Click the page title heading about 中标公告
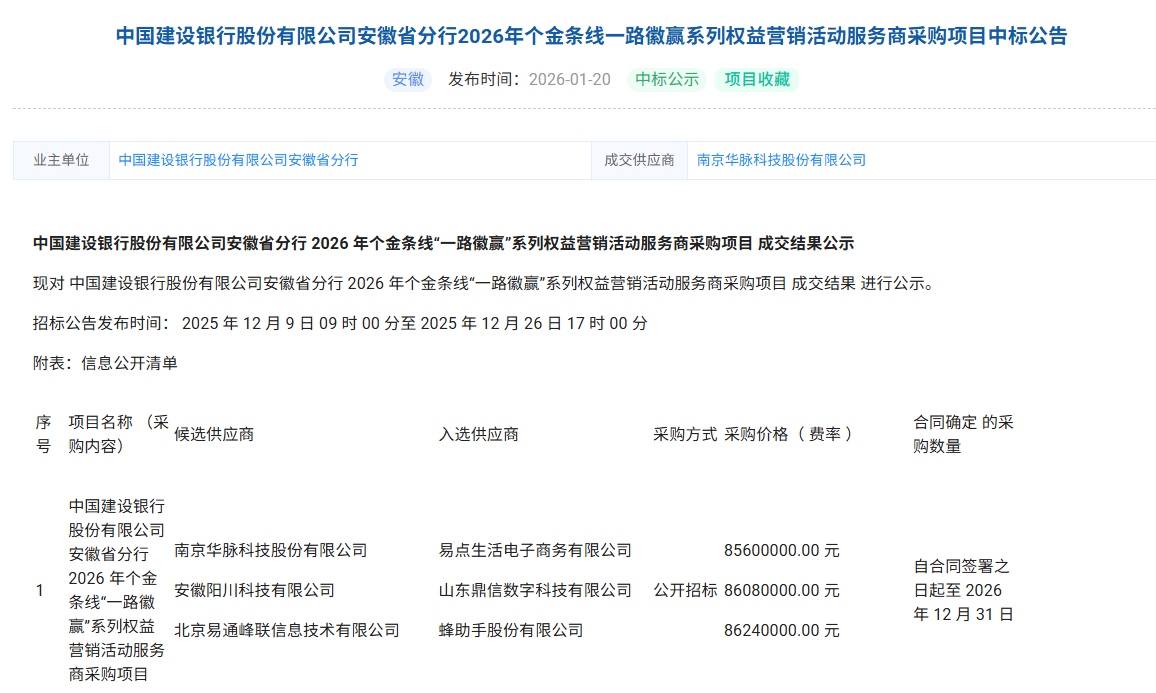The height and width of the screenshot is (693, 1156). pyautogui.click(x=591, y=35)
